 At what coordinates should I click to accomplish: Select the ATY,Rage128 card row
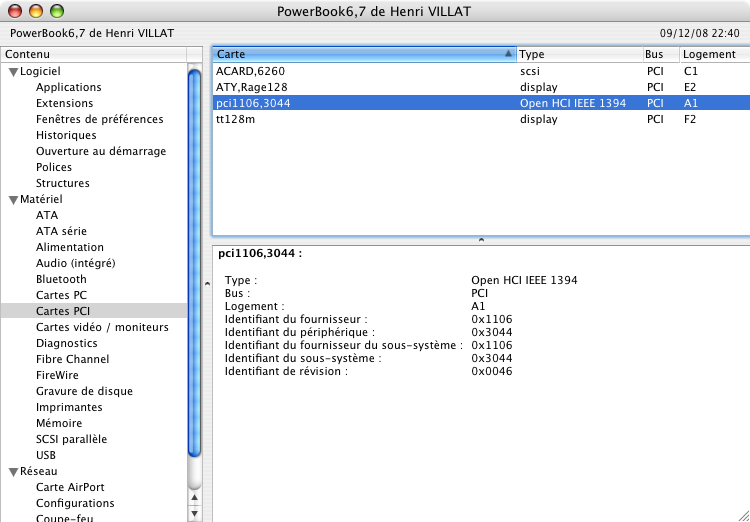[x=481, y=87]
